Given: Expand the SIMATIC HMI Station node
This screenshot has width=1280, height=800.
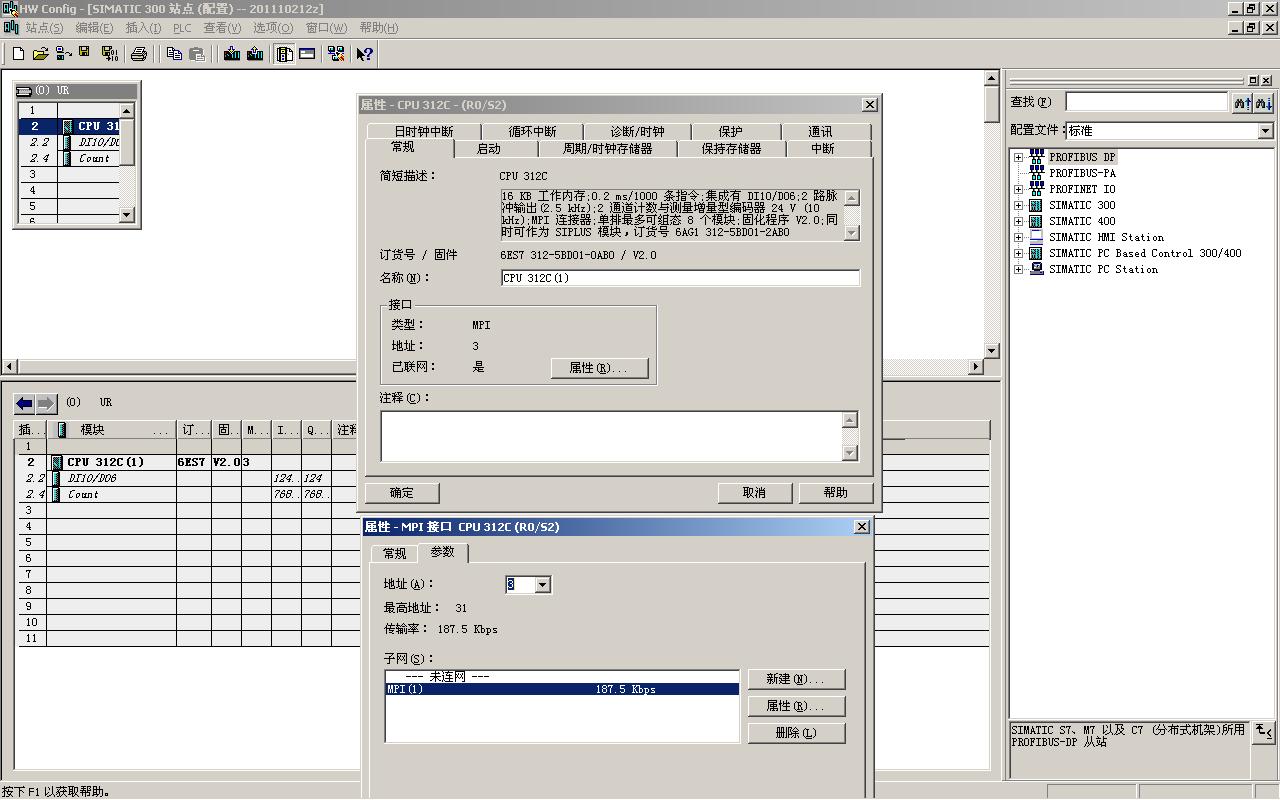Looking at the screenshot, I should pos(1018,237).
